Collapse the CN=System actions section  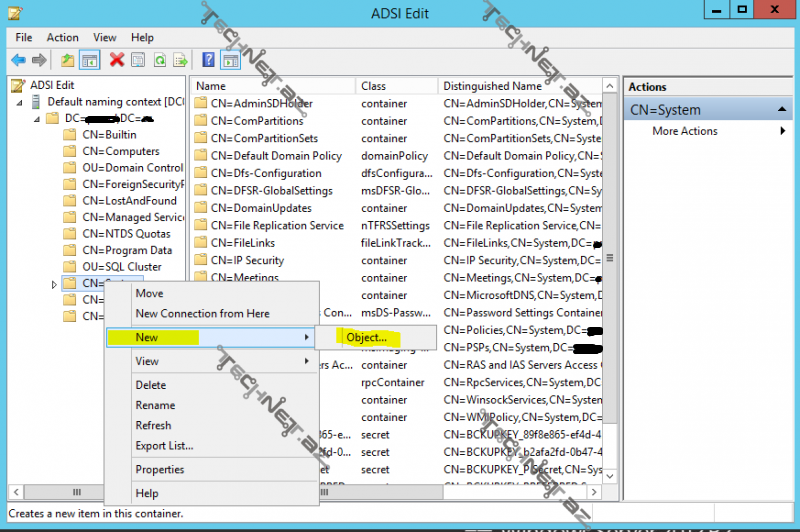[783, 110]
